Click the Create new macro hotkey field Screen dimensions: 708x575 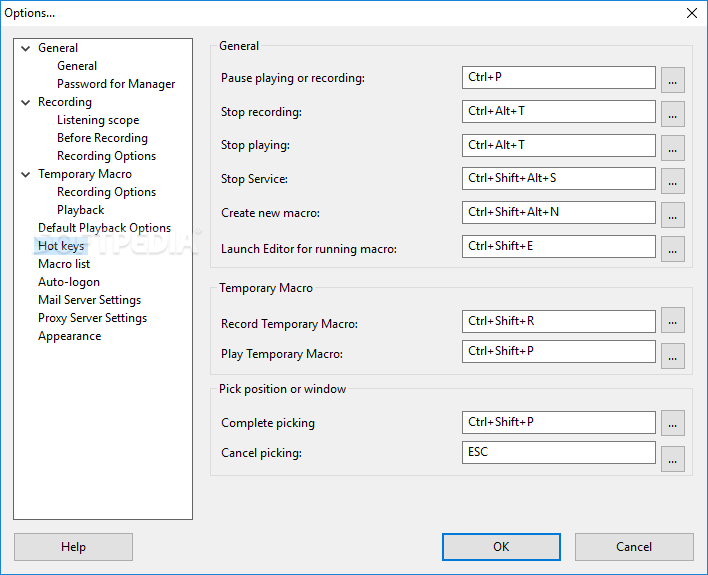tap(559, 212)
